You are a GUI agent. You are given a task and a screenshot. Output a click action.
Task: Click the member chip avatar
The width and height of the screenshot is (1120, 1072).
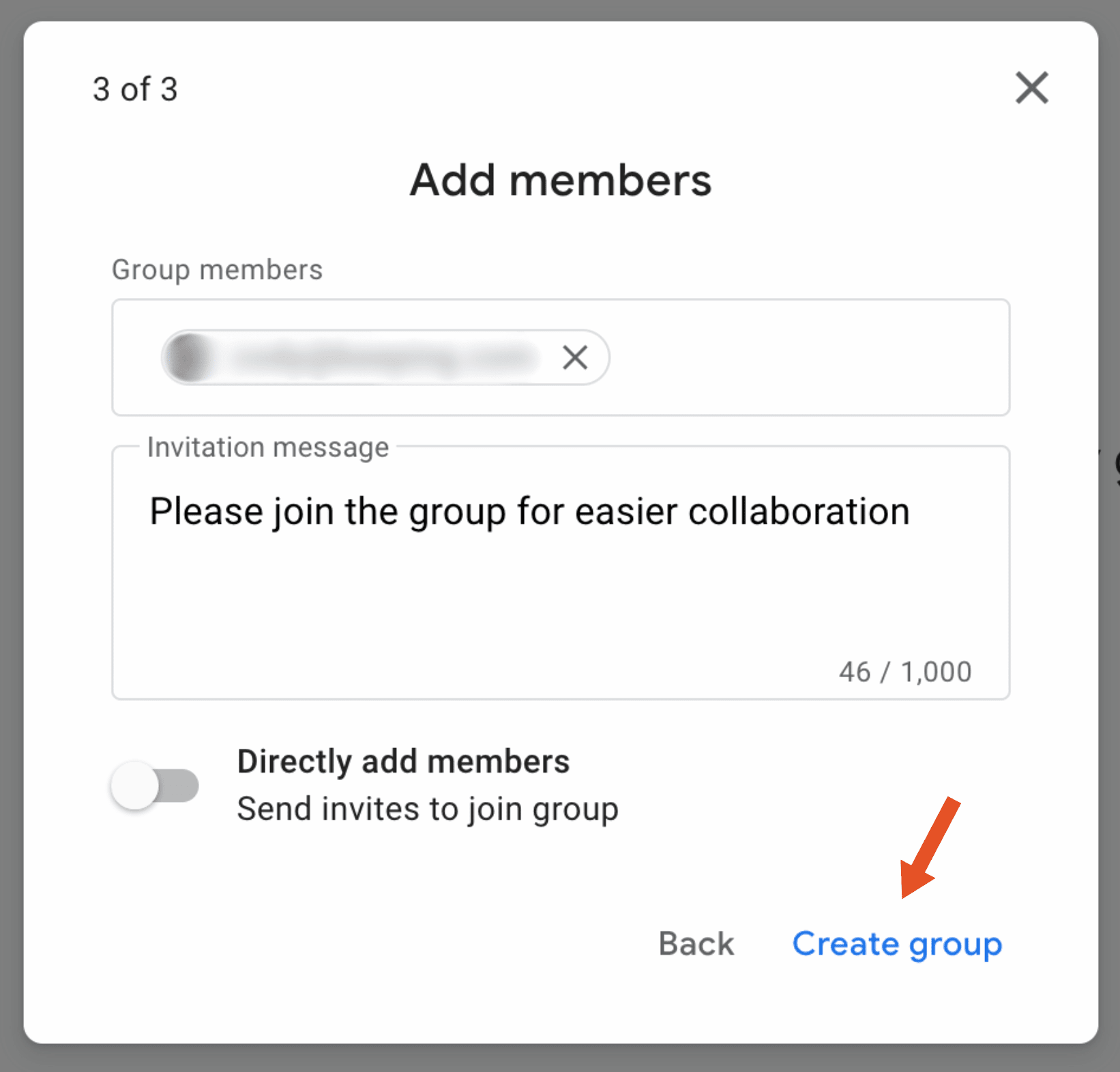189,357
